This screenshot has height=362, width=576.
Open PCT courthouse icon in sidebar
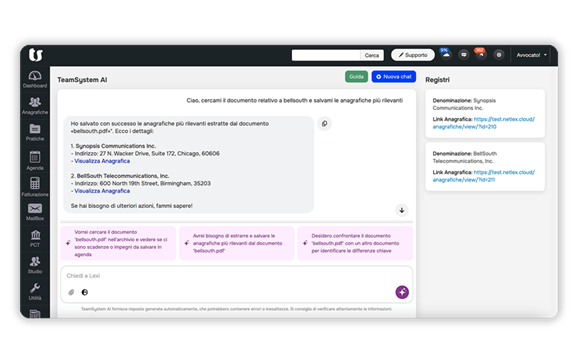[35, 239]
